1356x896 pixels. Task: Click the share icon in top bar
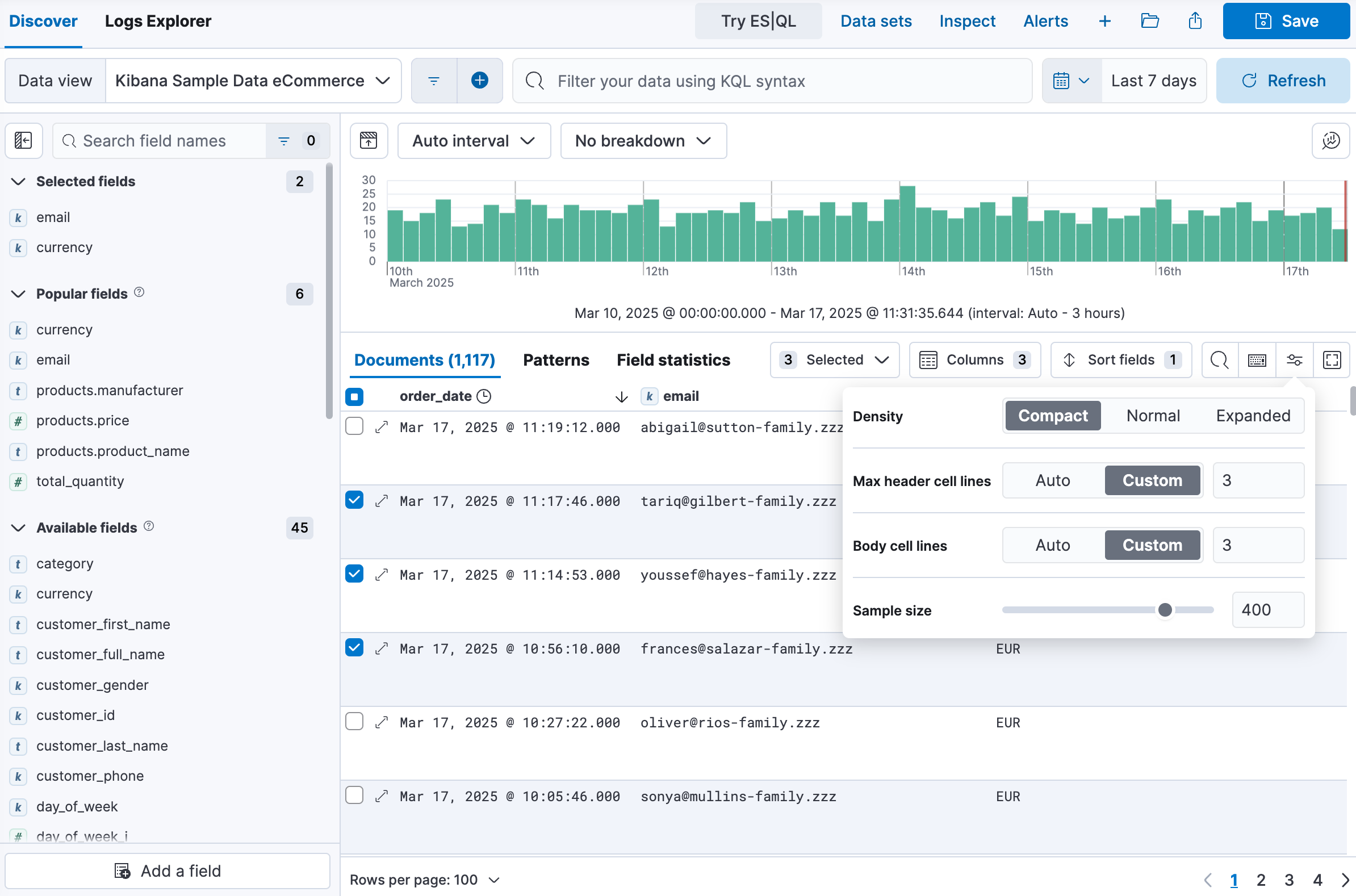pos(1195,21)
